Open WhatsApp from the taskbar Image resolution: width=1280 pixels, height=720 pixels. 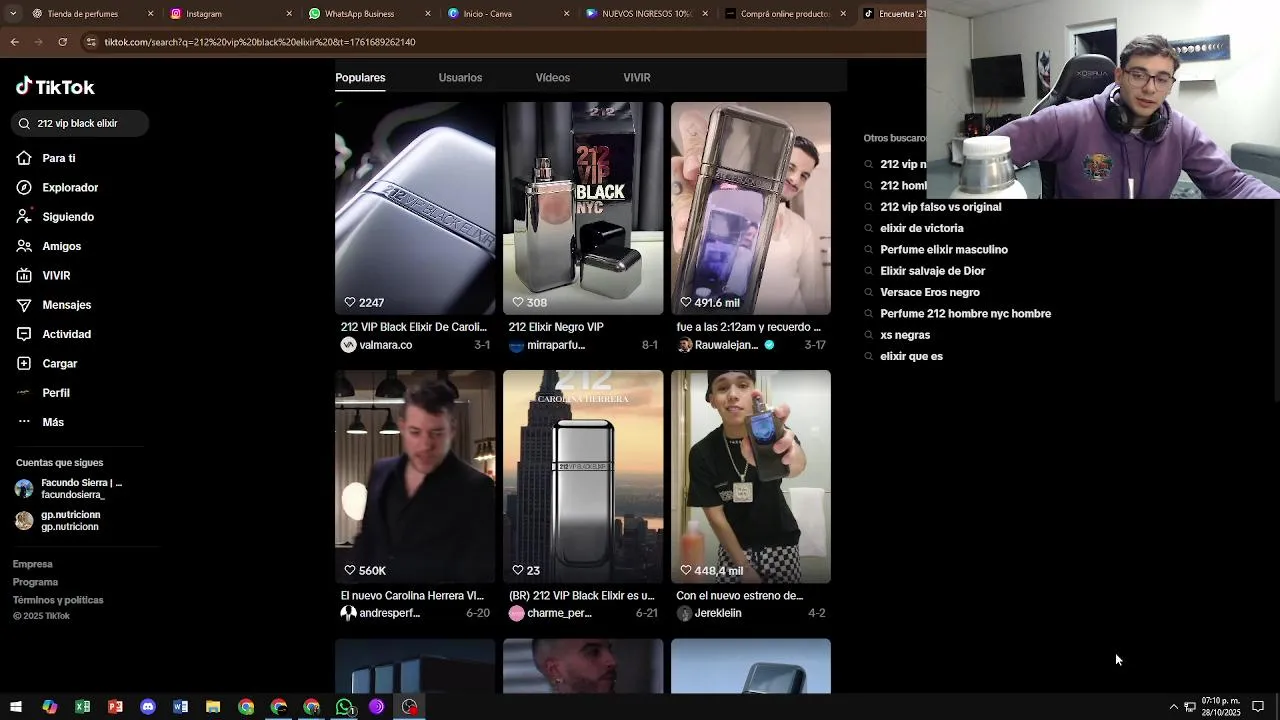point(344,707)
